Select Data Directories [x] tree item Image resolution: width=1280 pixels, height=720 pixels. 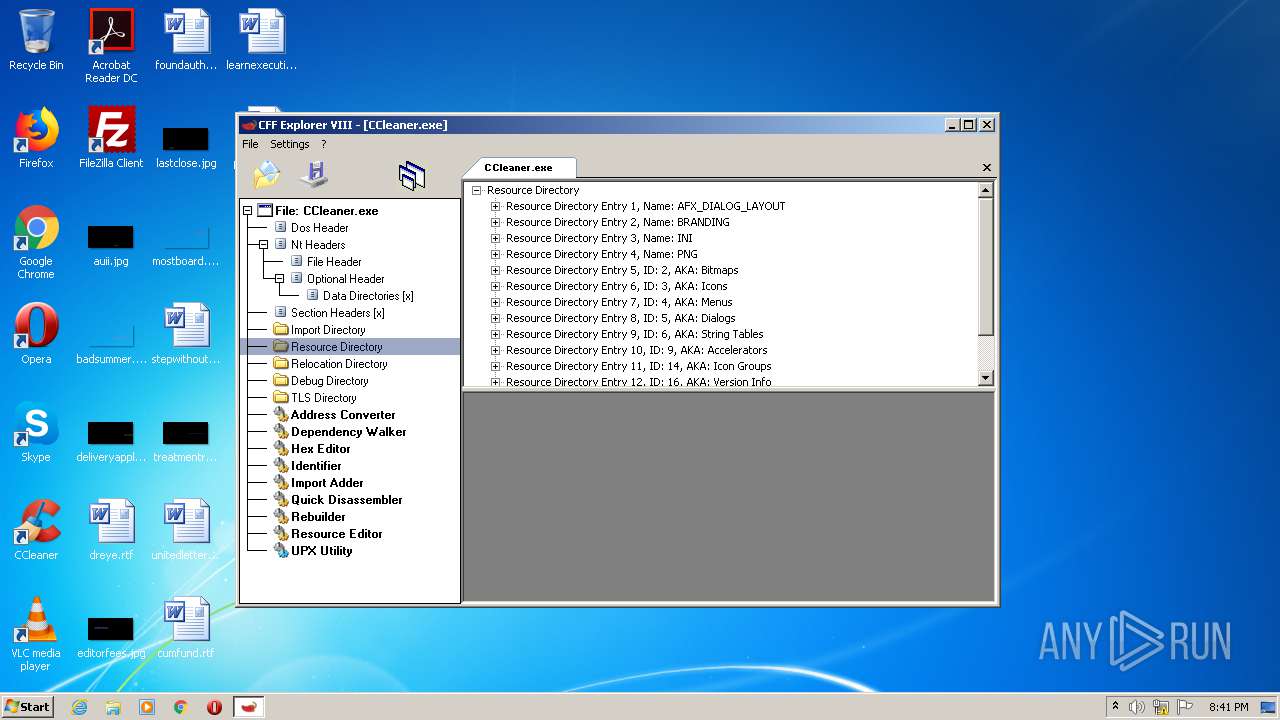pyautogui.click(x=368, y=296)
